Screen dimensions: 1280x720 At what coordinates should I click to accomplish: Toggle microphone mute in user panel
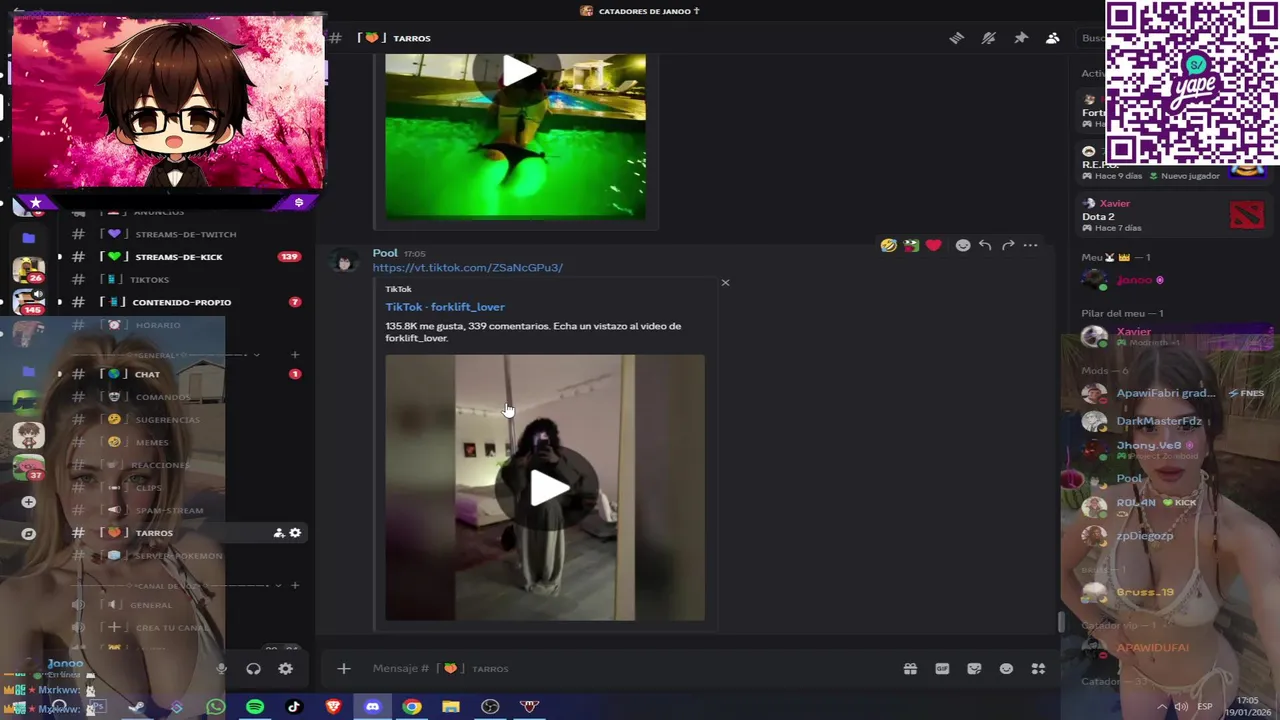click(x=222, y=669)
